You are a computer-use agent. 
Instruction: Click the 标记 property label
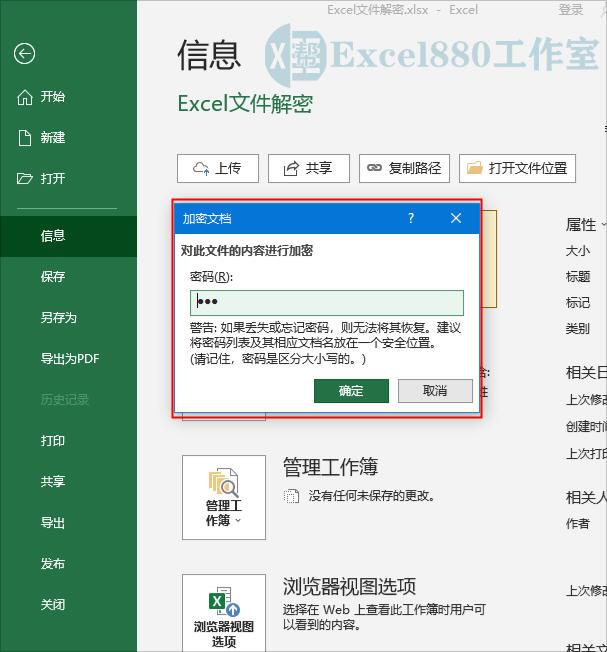[578, 303]
